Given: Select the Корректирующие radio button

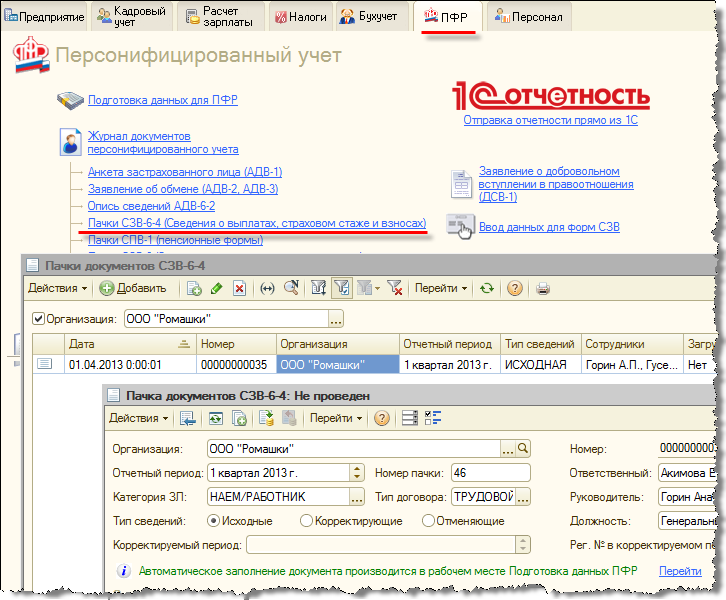Looking at the screenshot, I should click(306, 521).
